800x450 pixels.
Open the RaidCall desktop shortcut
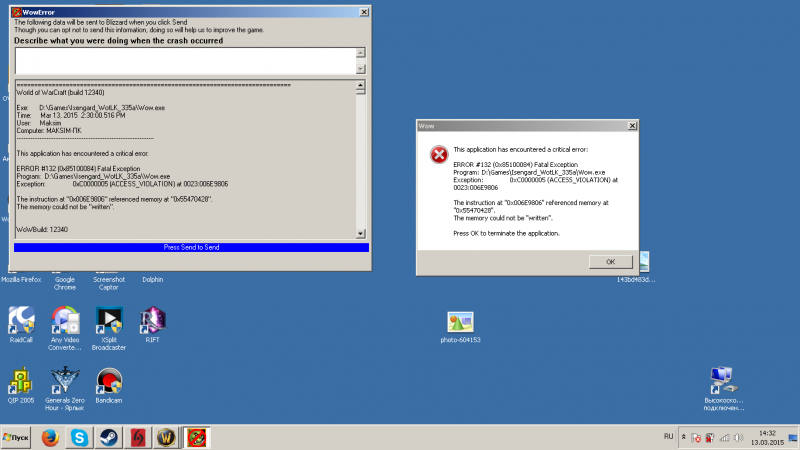click(x=21, y=320)
